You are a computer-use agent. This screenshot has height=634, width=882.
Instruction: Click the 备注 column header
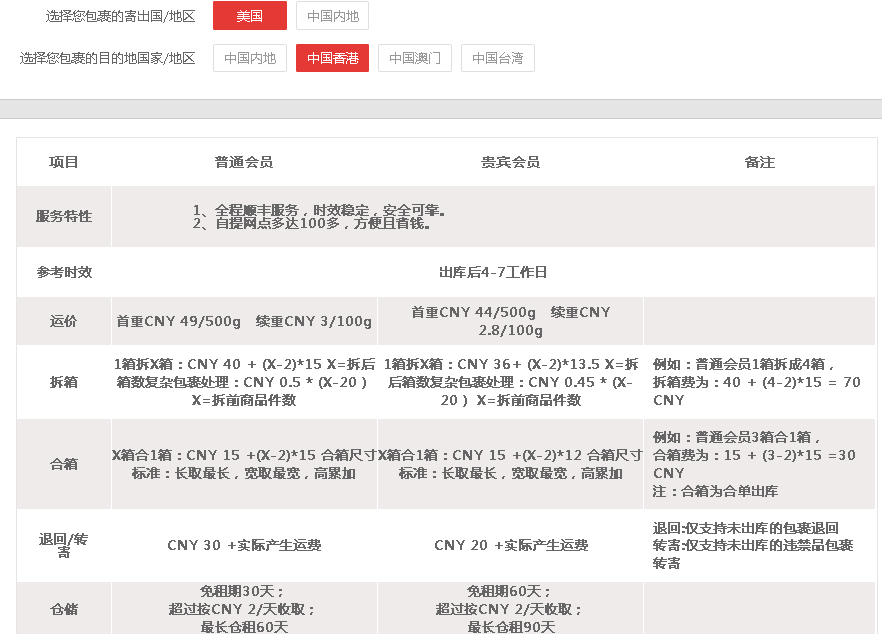pyautogui.click(x=760, y=162)
